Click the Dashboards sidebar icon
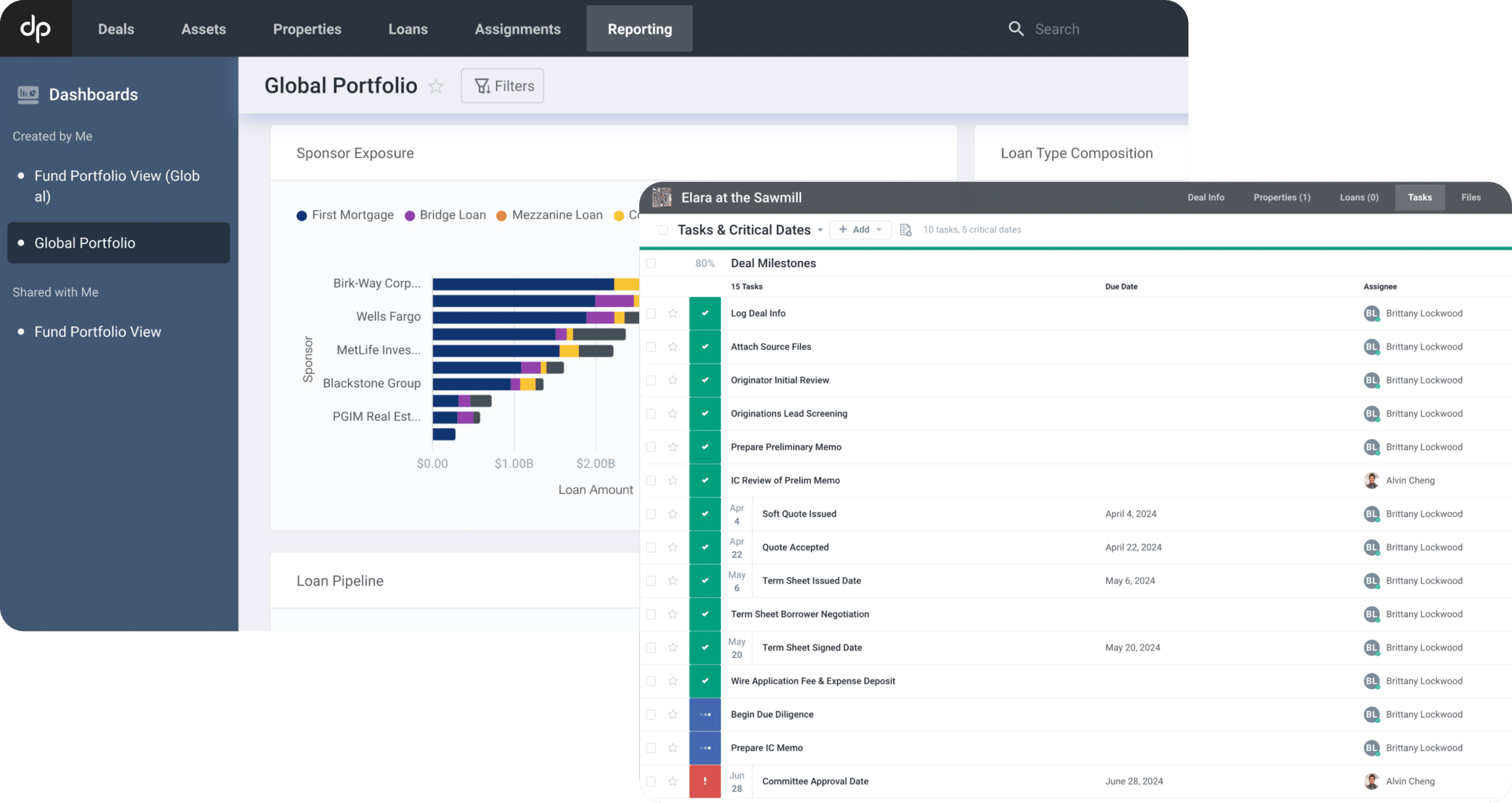The image size is (1512, 803). (28, 95)
